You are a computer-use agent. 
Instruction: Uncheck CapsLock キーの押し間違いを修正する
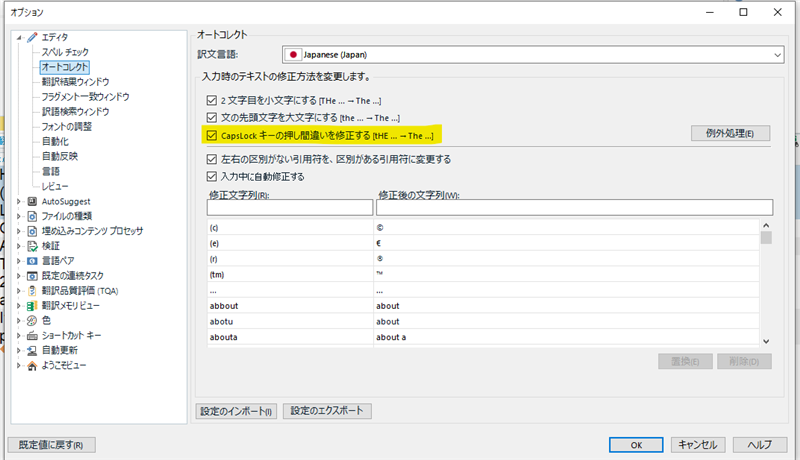212,136
